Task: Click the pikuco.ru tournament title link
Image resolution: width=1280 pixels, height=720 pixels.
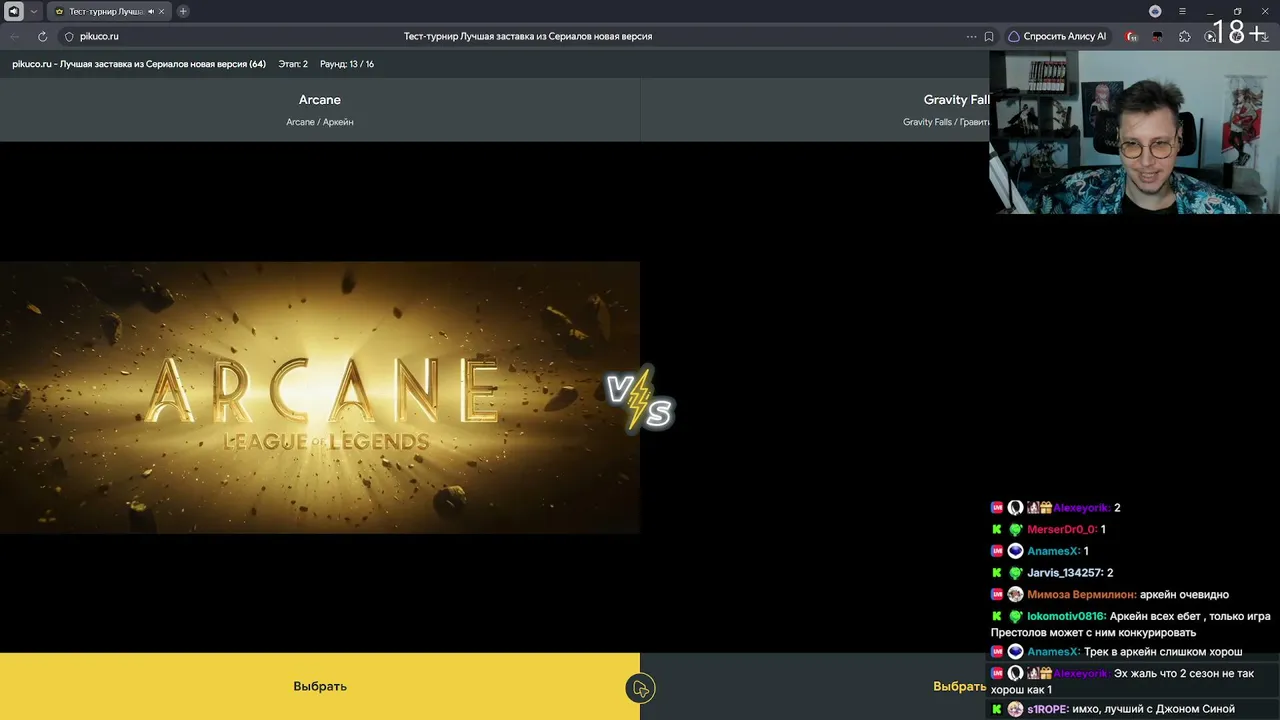Action: (x=139, y=64)
